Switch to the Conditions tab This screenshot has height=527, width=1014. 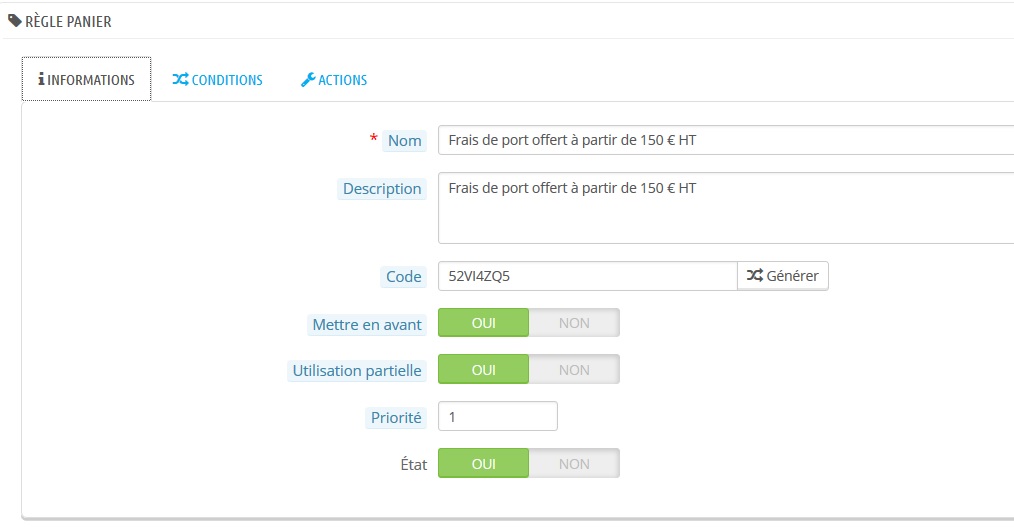(x=217, y=80)
